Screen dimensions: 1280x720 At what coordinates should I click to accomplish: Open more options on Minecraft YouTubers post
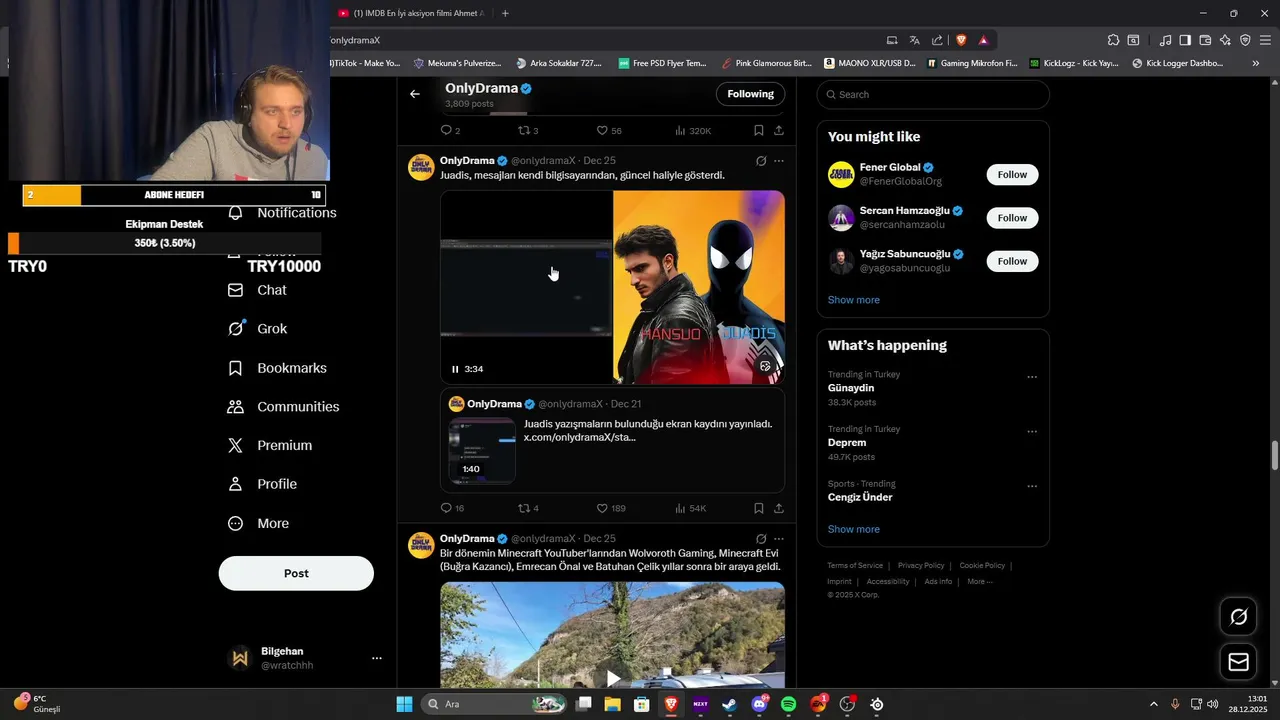coord(779,539)
